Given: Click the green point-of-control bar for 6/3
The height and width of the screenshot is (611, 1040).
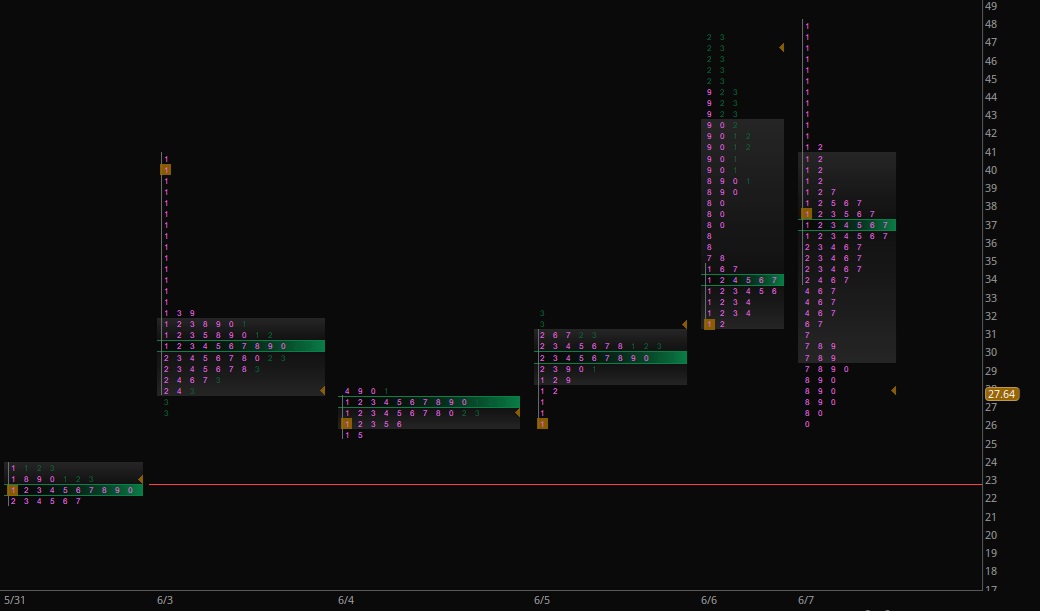Looking at the screenshot, I should click(241, 346).
